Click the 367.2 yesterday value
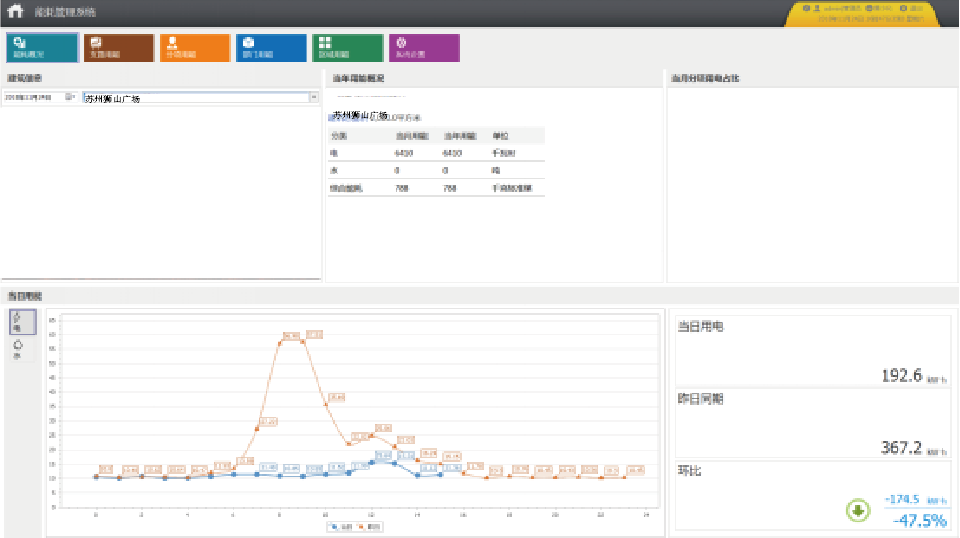The height and width of the screenshot is (538, 960). pos(901,447)
